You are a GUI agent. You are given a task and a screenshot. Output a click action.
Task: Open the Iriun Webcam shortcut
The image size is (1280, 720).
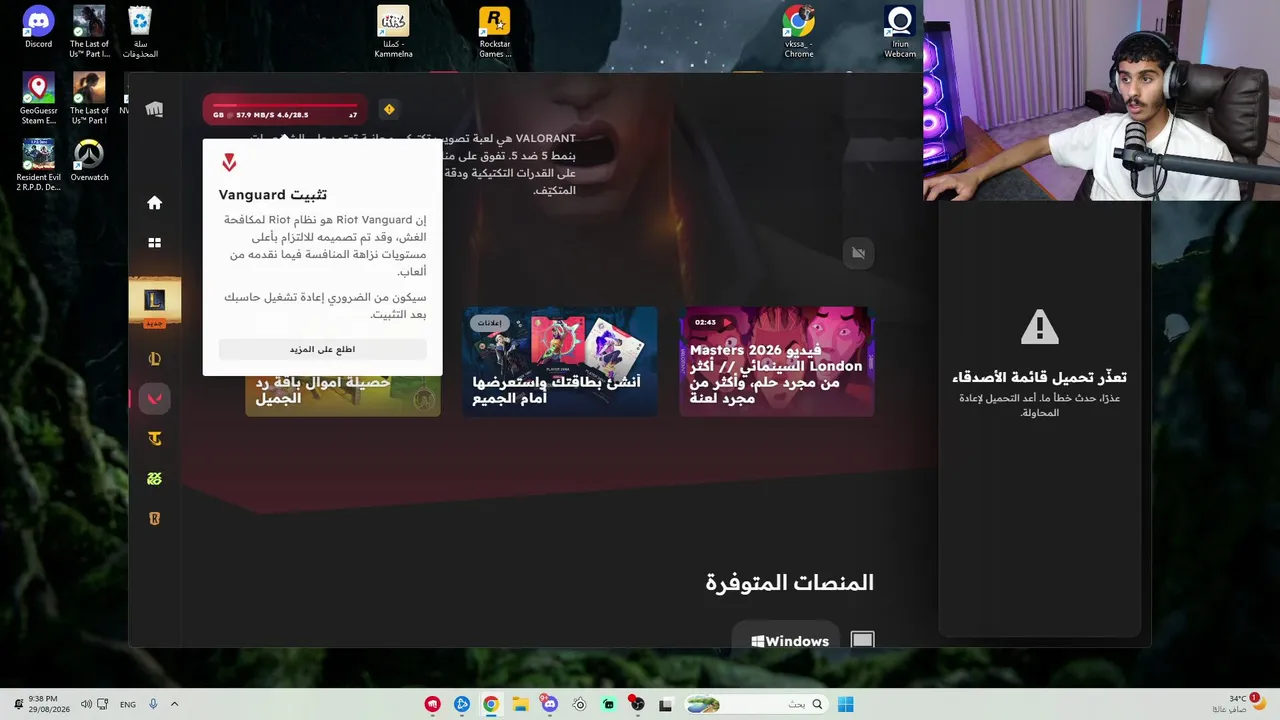tap(900, 33)
